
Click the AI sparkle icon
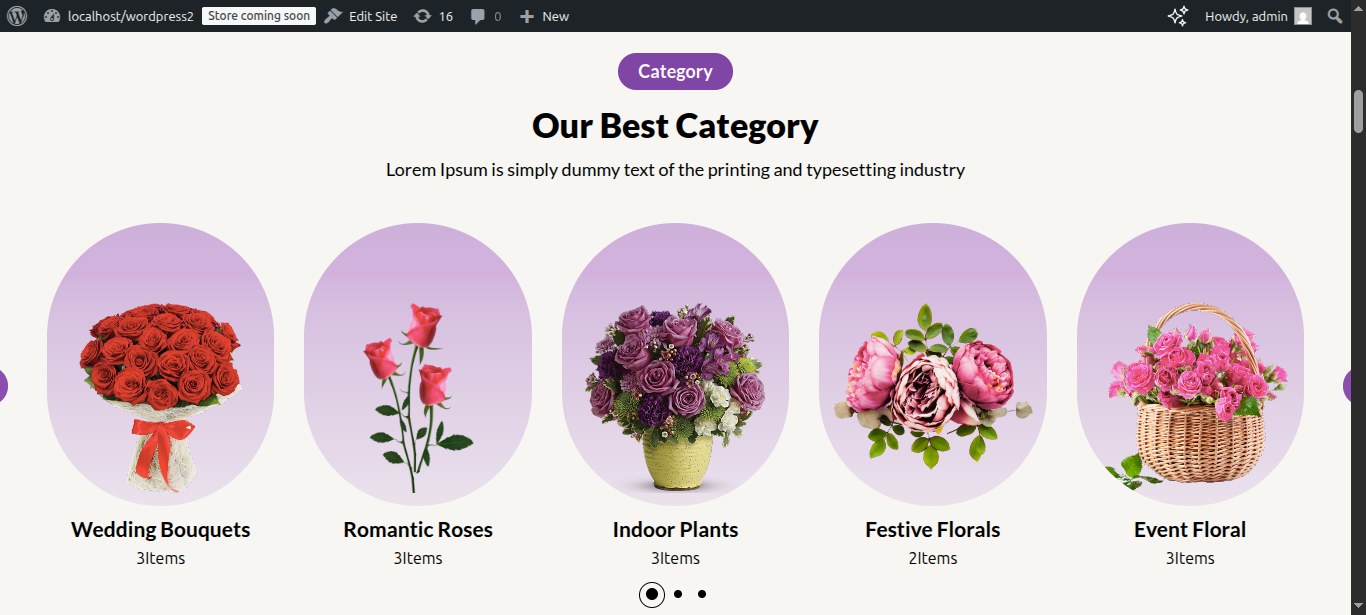coord(1178,16)
